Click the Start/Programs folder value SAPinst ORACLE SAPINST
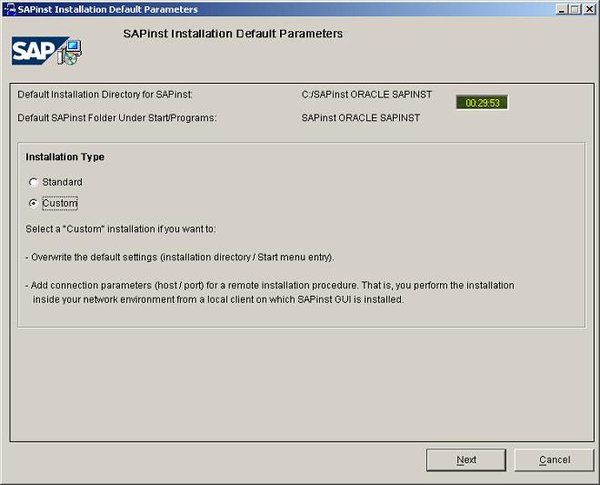The image size is (600, 485). click(x=360, y=118)
